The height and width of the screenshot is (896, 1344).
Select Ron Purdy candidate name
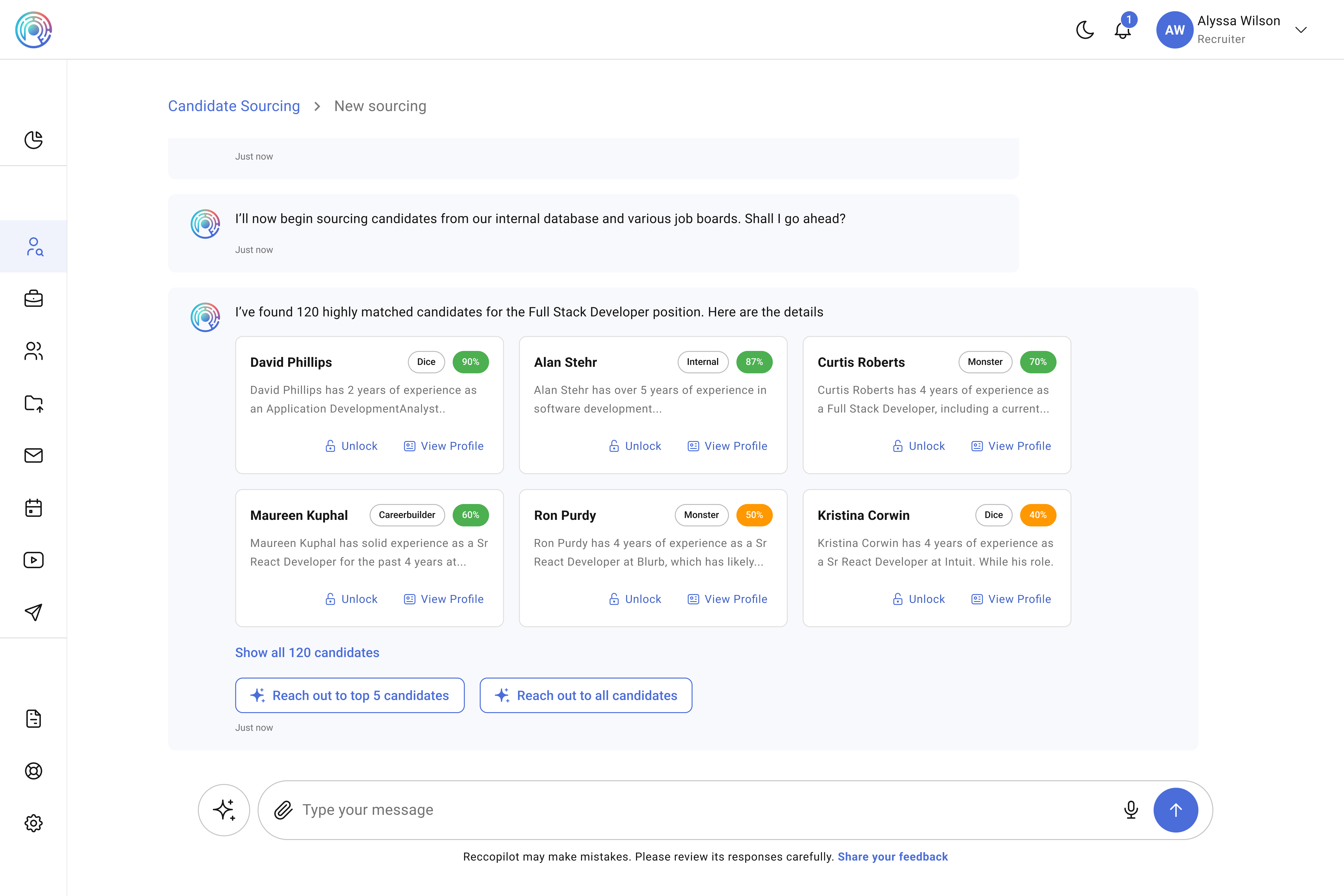pyautogui.click(x=565, y=515)
